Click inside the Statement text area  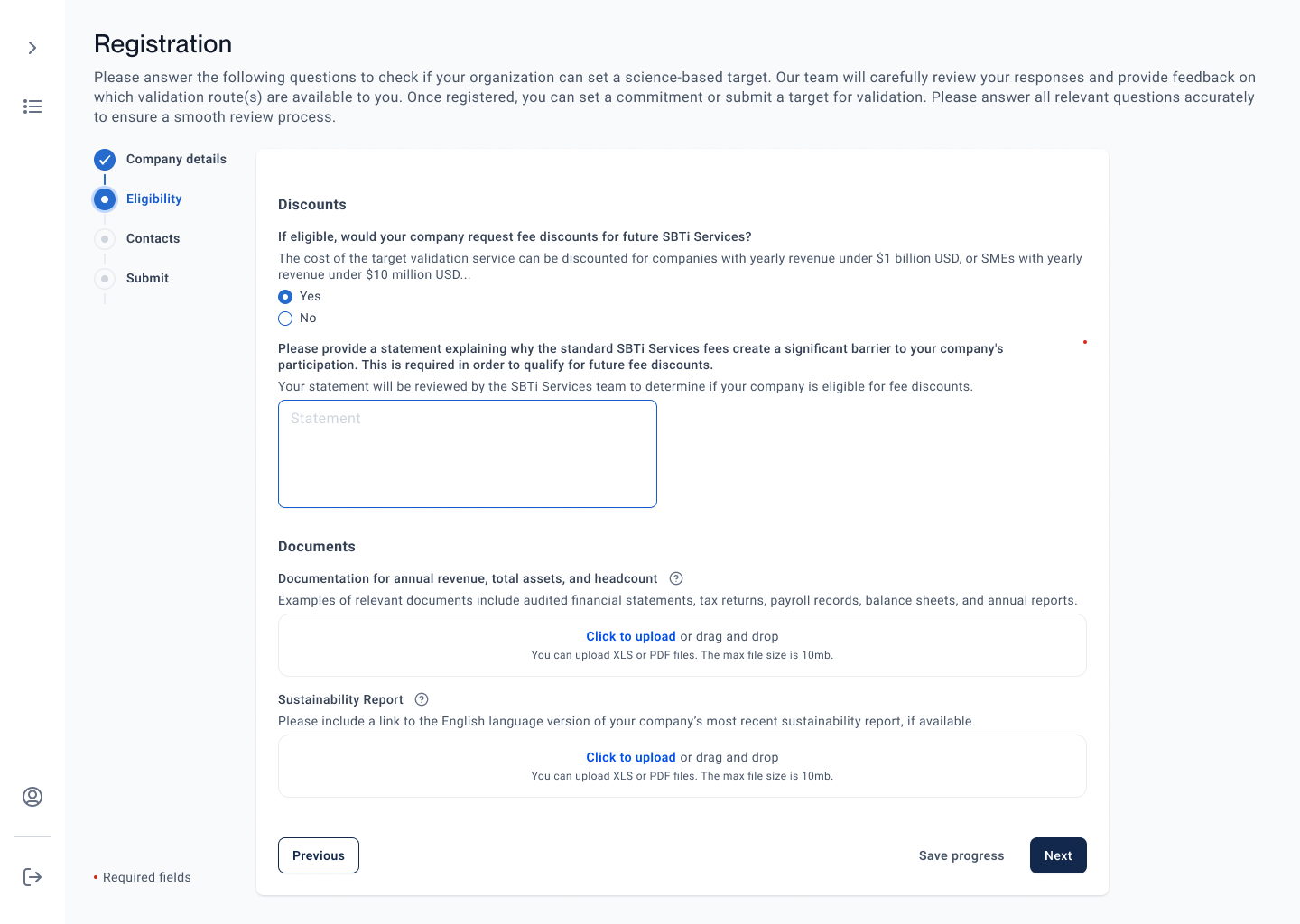click(x=468, y=454)
